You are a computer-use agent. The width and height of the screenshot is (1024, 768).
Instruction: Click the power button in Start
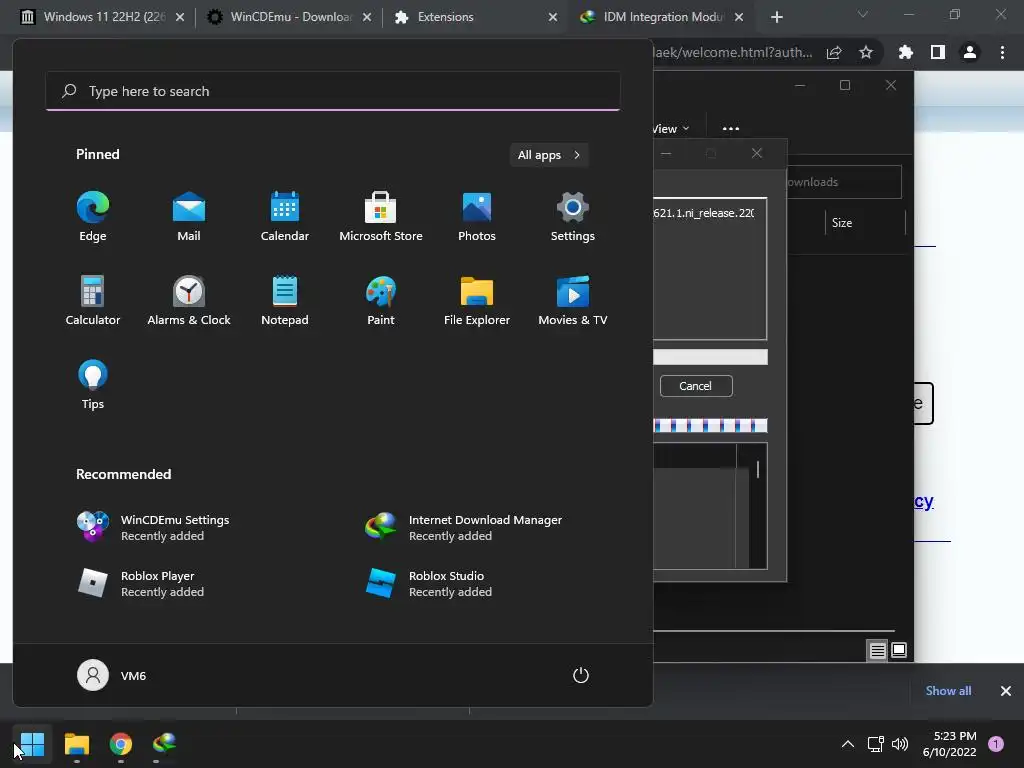(x=581, y=675)
